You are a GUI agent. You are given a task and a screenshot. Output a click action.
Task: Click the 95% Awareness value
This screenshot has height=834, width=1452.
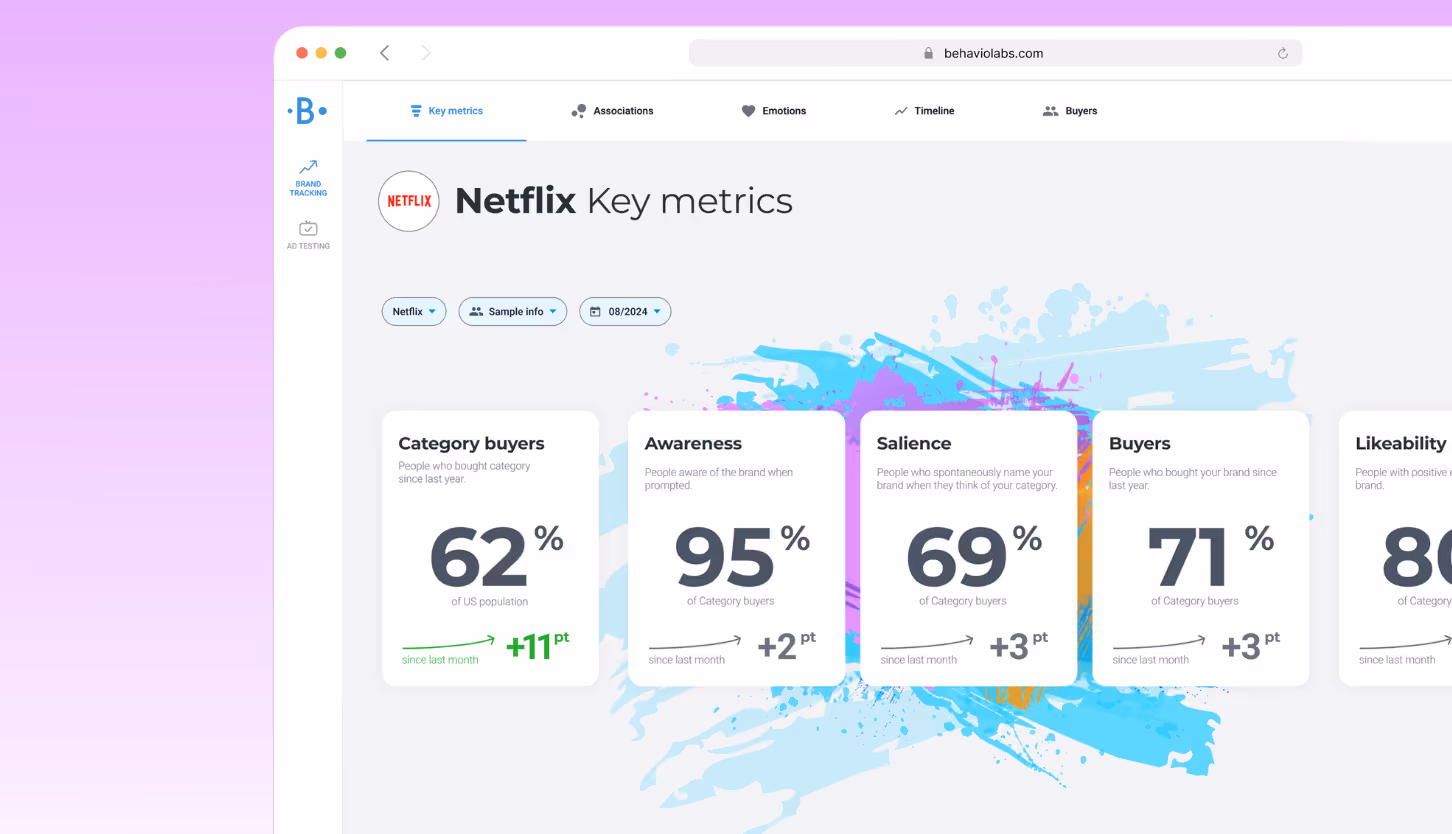tap(742, 557)
